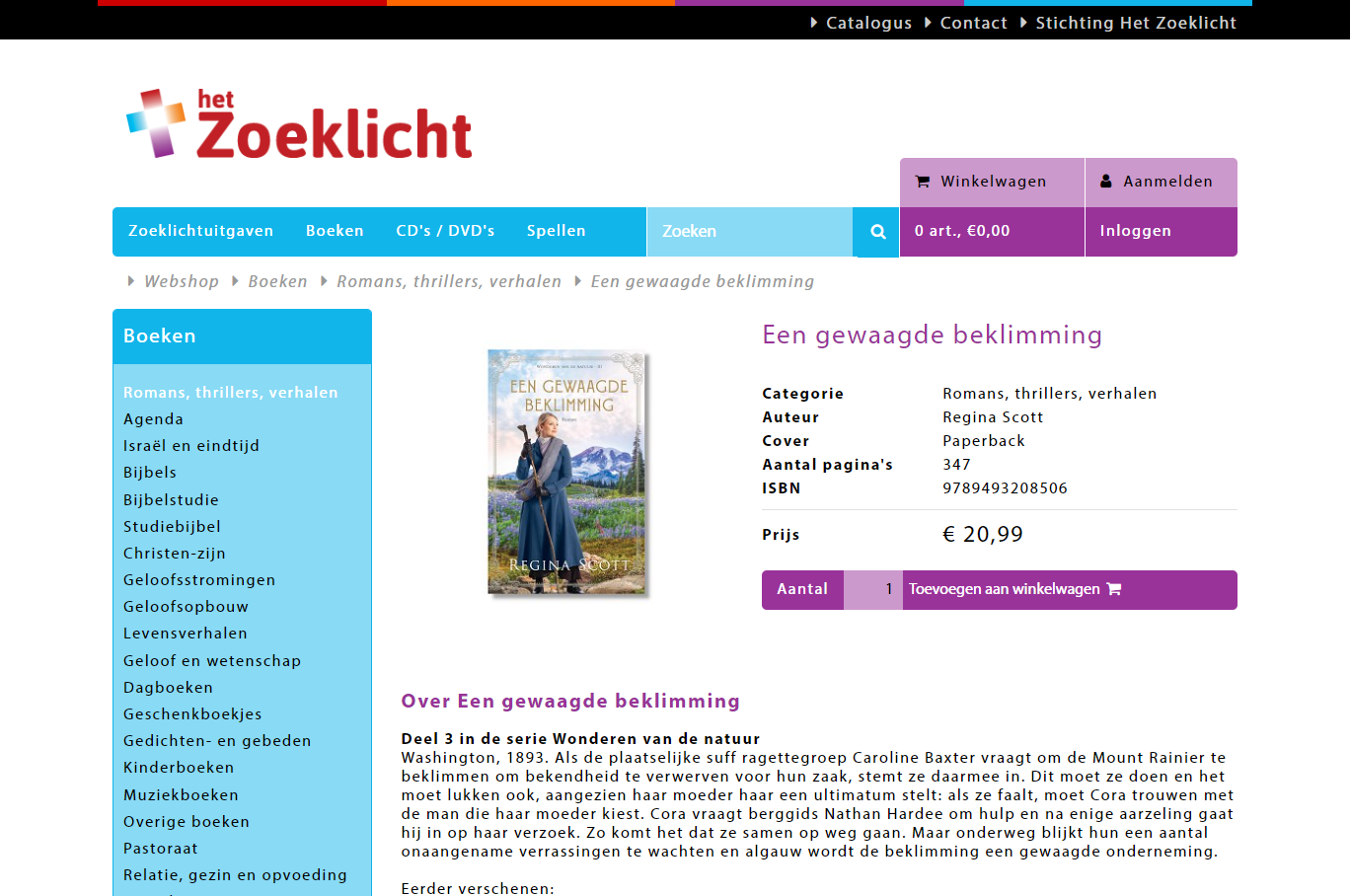Screen dimensions: 1350x896
Task: Focus the Aantal quantity input box
Action: (x=873, y=590)
